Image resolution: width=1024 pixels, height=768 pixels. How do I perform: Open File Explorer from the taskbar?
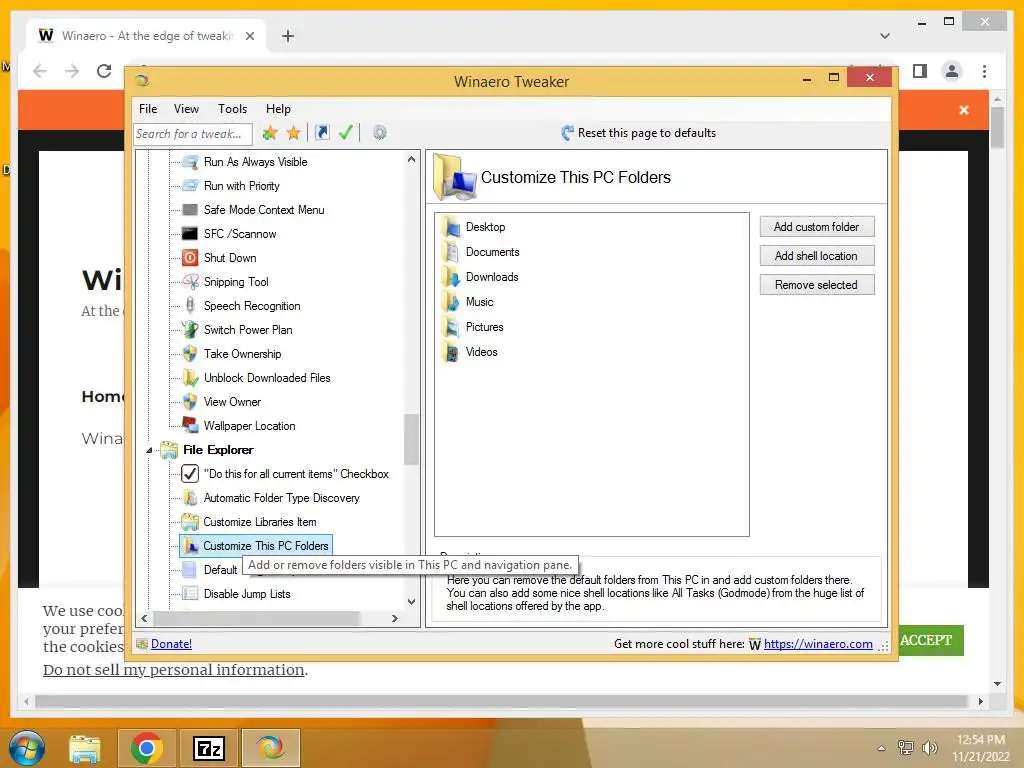coord(85,748)
